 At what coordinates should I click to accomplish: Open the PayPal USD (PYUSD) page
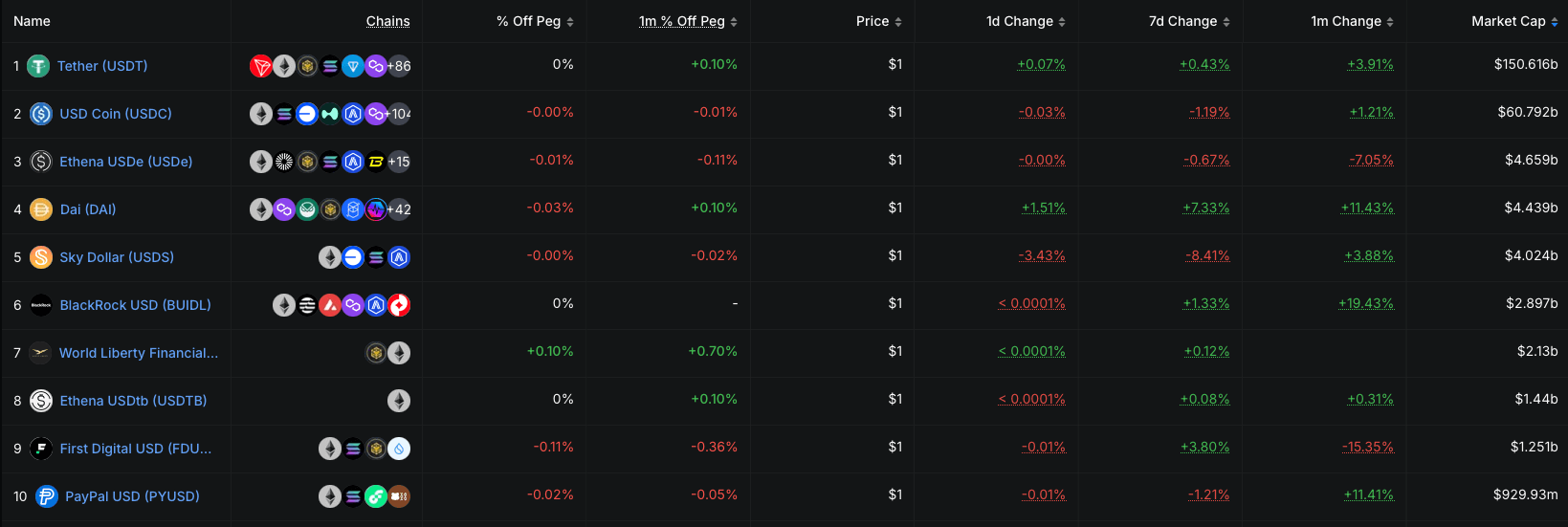pyautogui.click(x=132, y=496)
